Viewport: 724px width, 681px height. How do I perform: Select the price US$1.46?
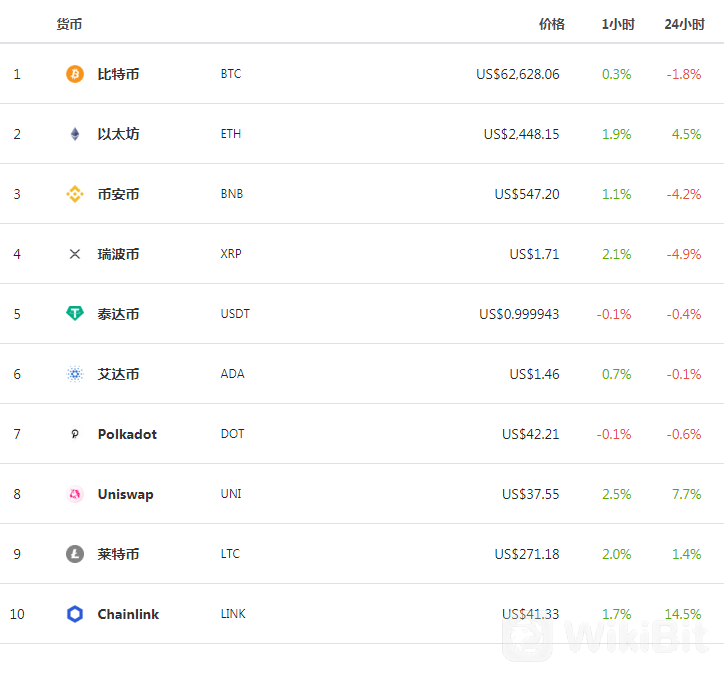coord(534,374)
